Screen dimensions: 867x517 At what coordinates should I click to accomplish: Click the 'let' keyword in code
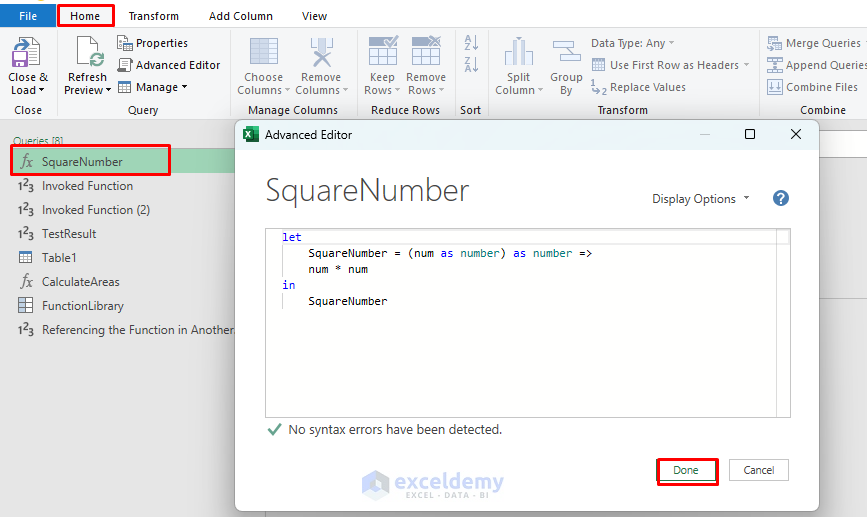(x=291, y=237)
